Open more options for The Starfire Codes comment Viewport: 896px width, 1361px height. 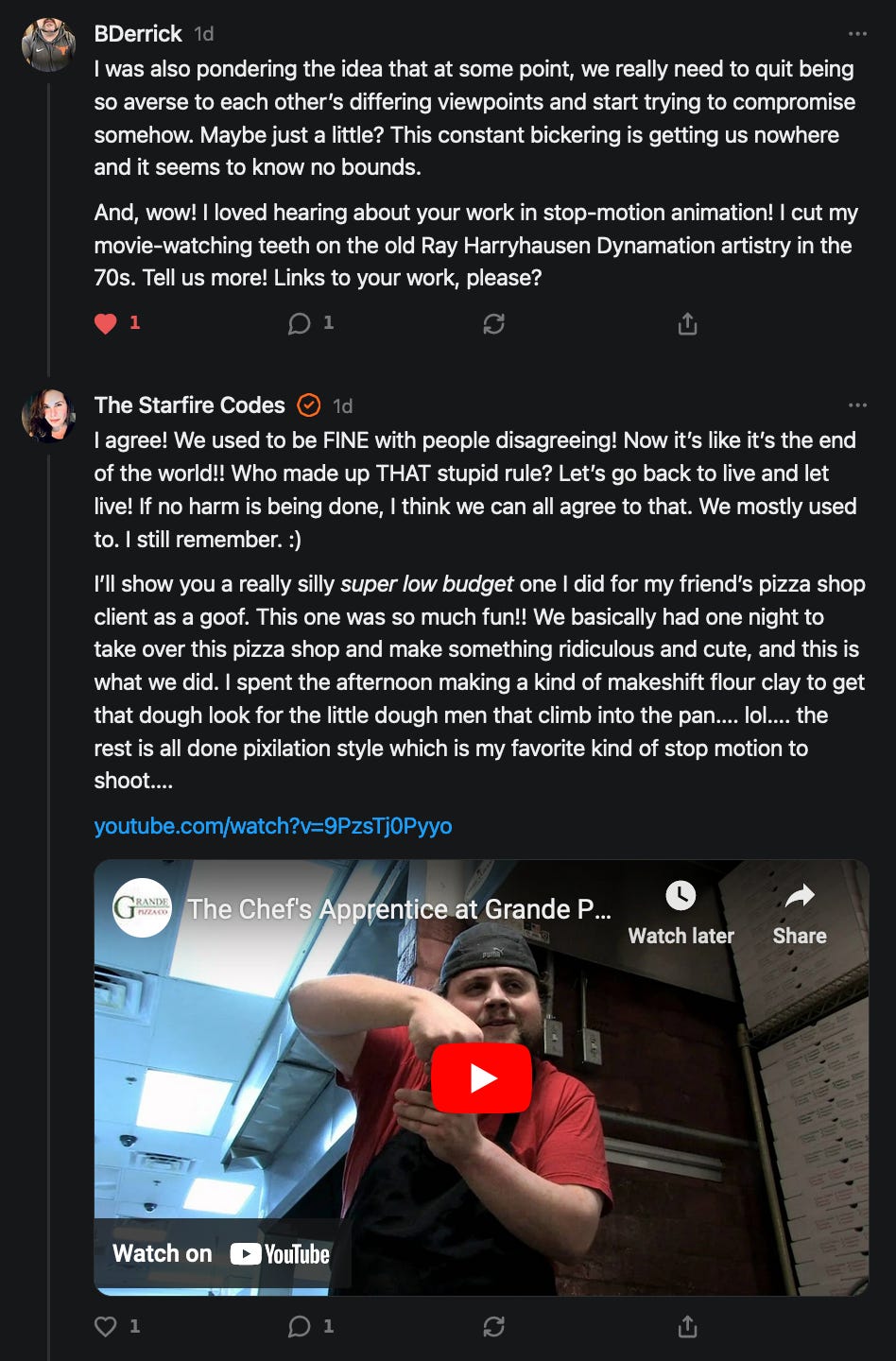(857, 405)
